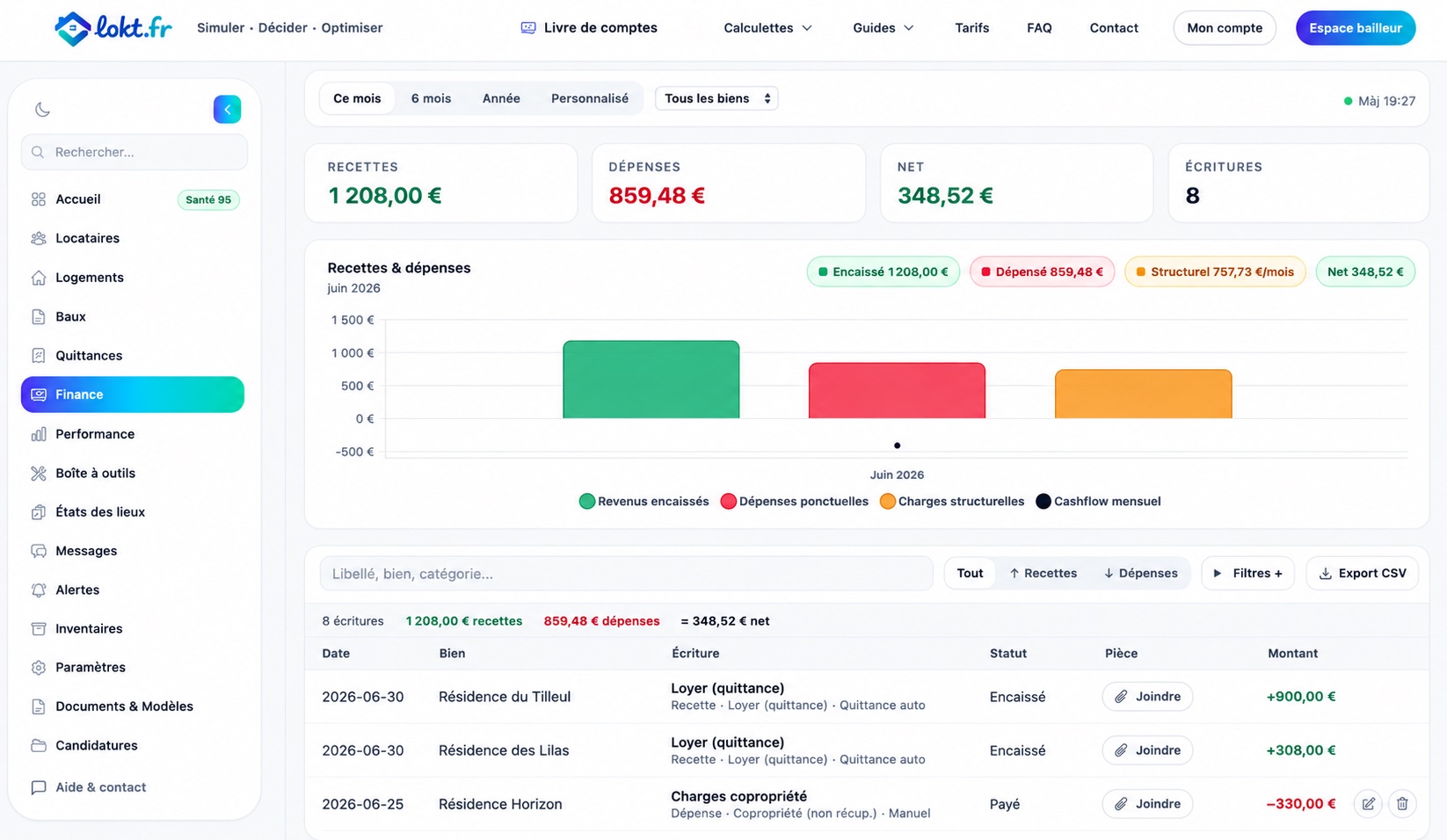
Task: Click the Espace bailleur button
Action: tap(1356, 28)
